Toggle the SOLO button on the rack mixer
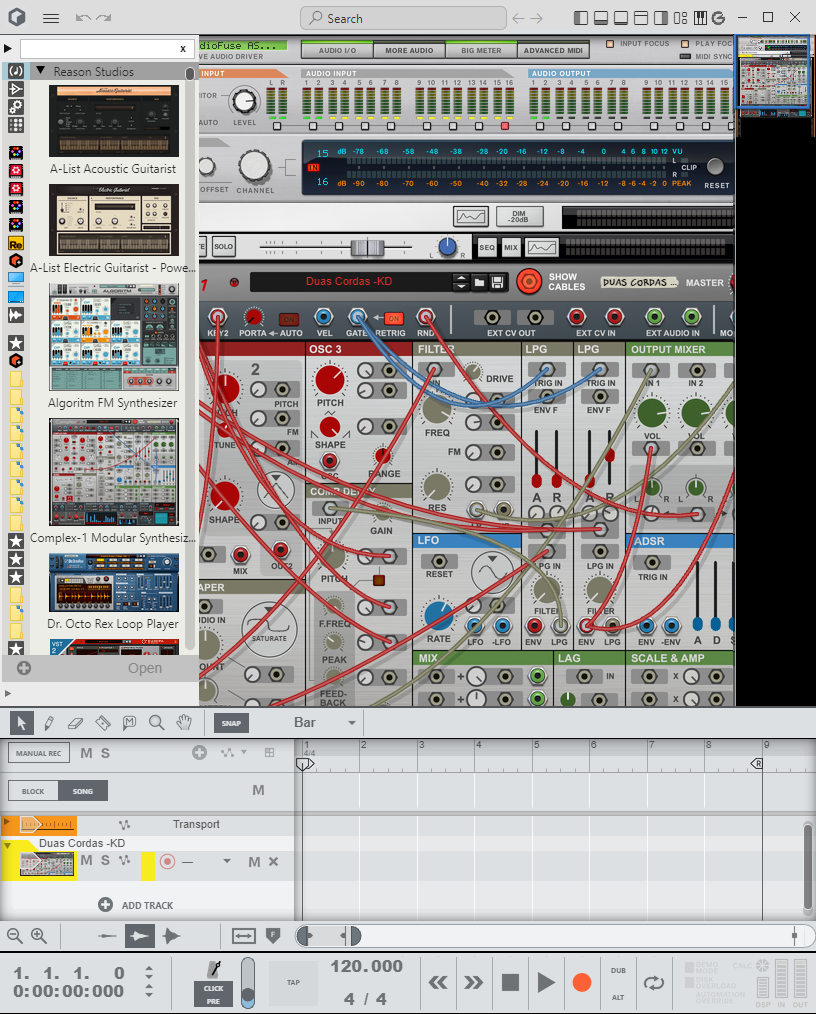Viewport: 816px width, 1014px height. tap(223, 246)
